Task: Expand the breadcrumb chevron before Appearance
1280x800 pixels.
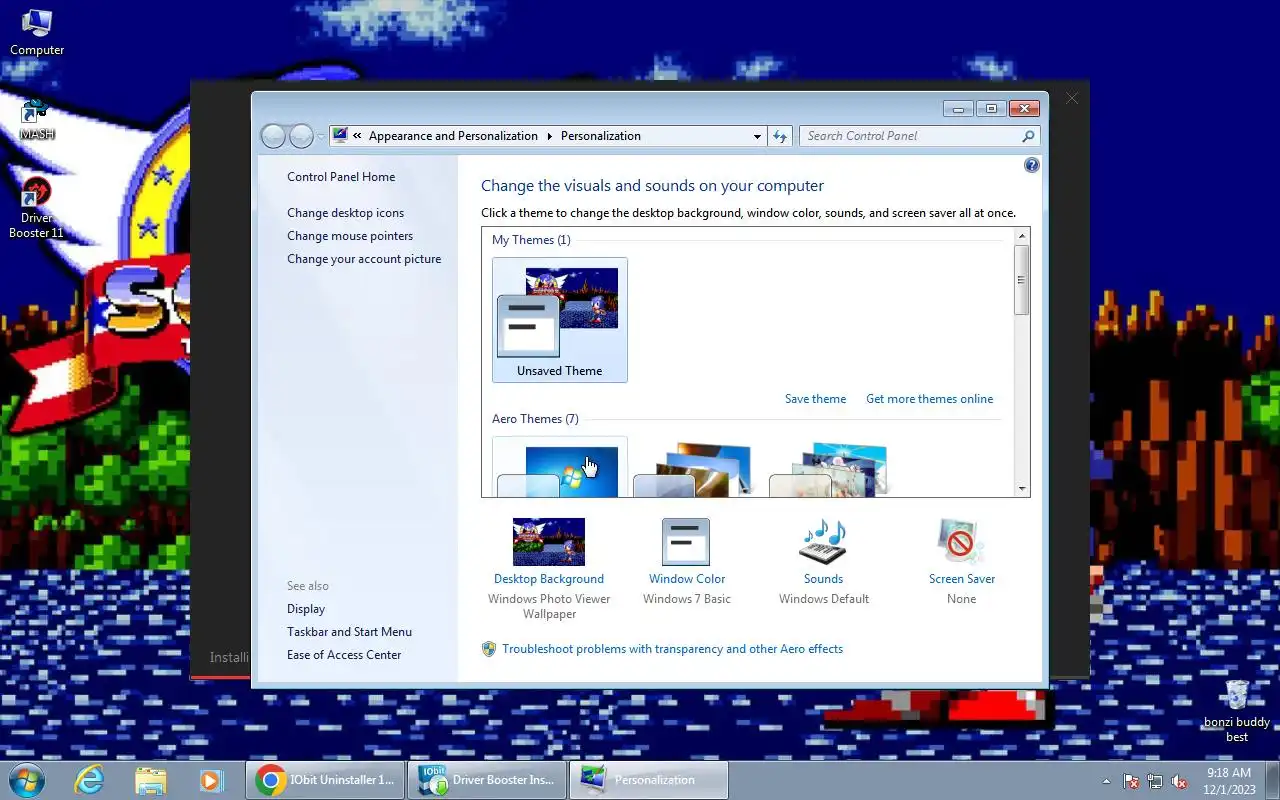Action: pyautogui.click(x=357, y=136)
